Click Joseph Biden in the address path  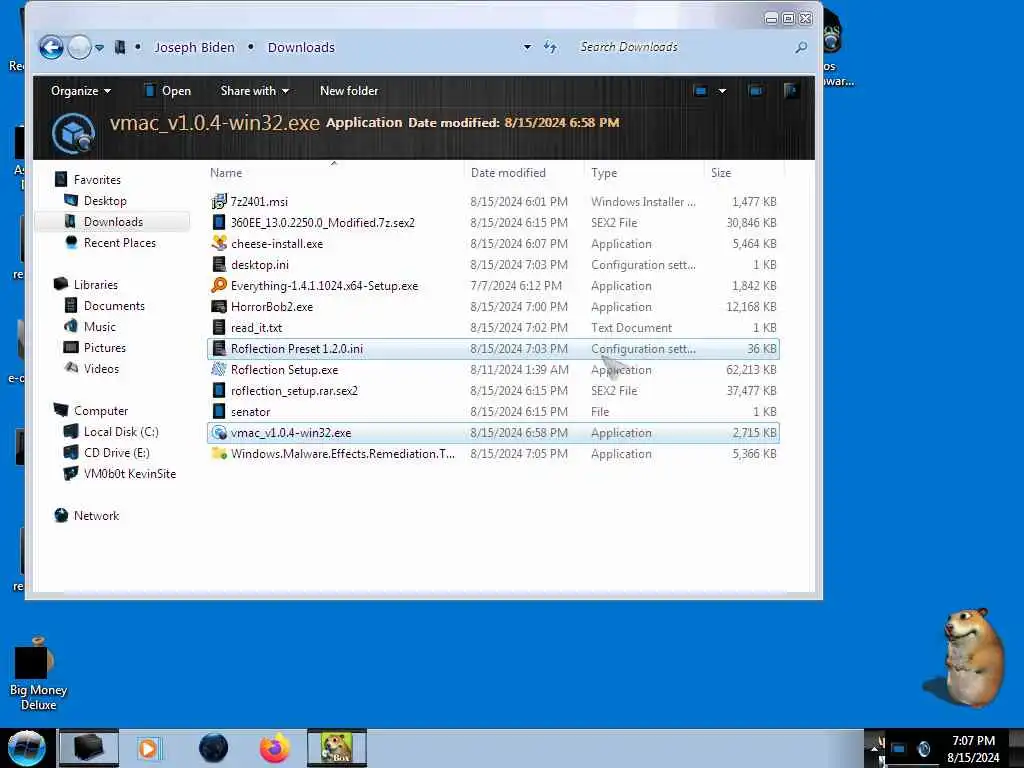194,47
